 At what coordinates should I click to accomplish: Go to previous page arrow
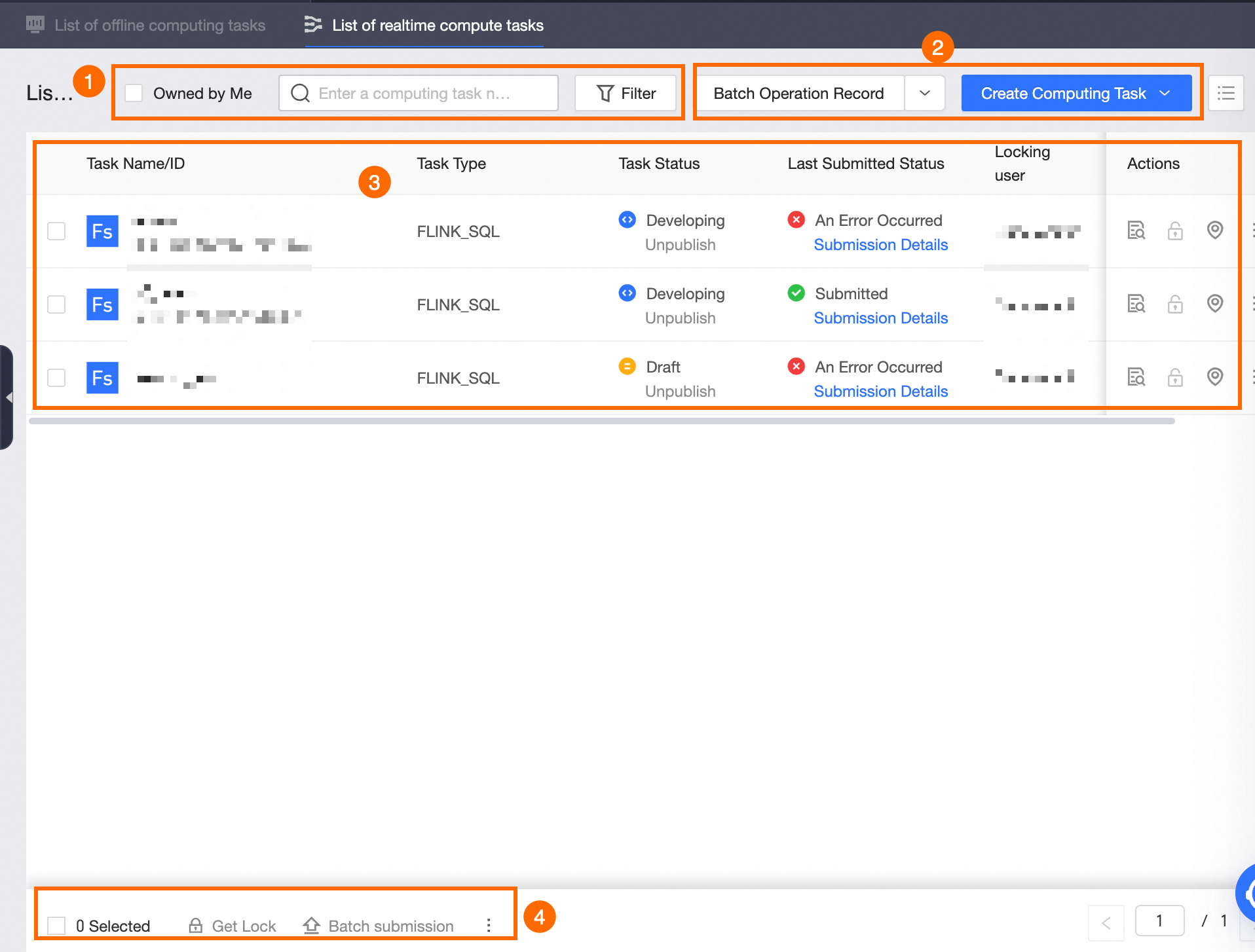tap(1106, 923)
